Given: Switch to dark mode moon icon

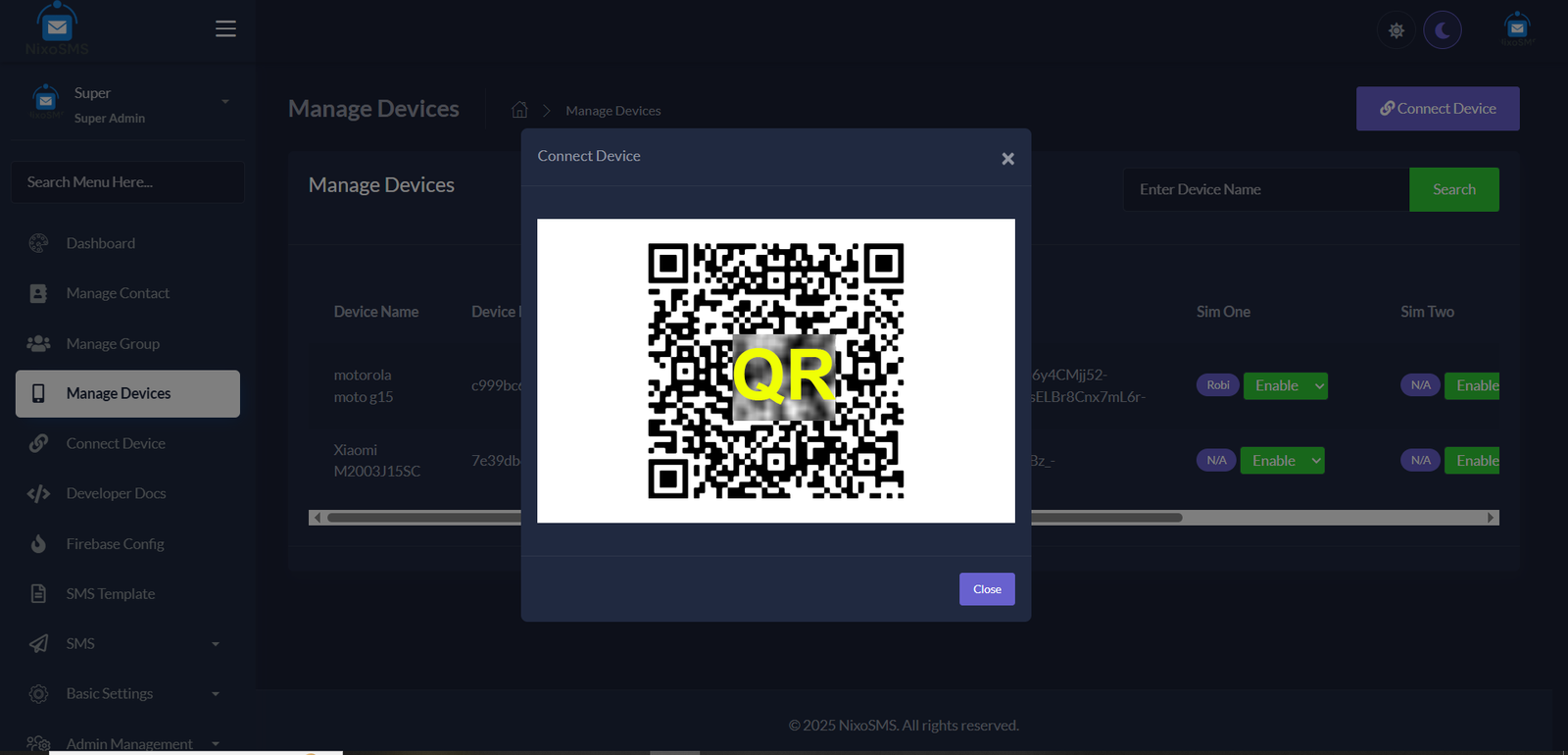Looking at the screenshot, I should tap(1443, 30).
